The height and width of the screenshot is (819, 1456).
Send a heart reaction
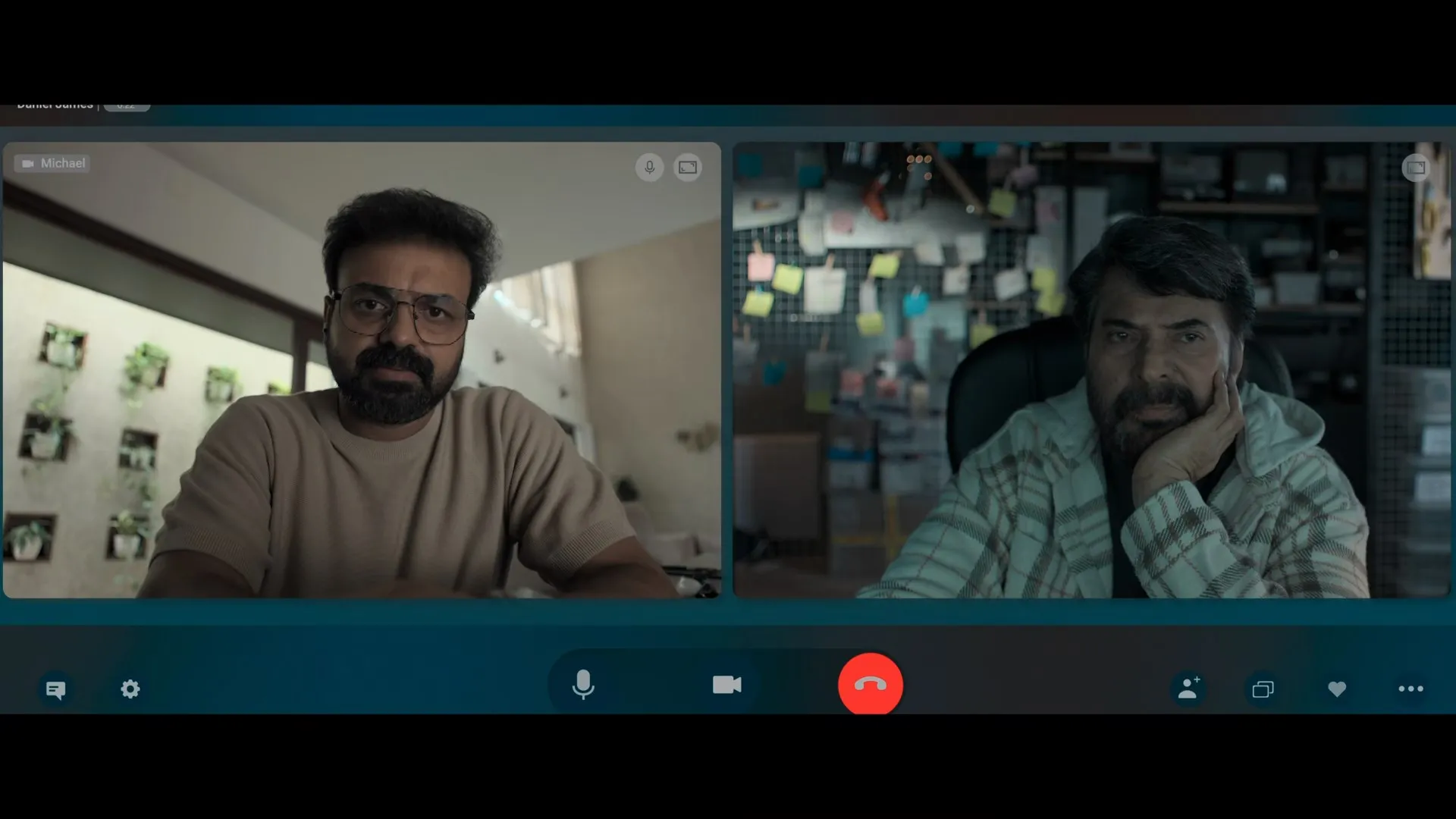(1337, 689)
